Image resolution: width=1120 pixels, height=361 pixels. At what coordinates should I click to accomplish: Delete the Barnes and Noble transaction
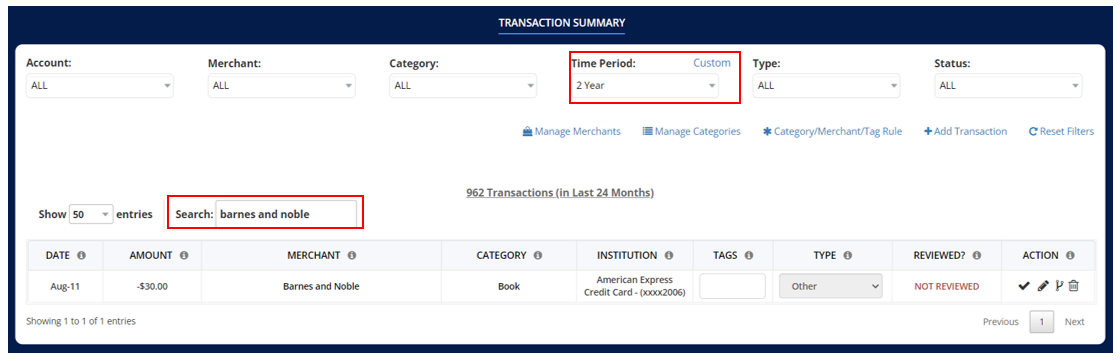click(1074, 286)
